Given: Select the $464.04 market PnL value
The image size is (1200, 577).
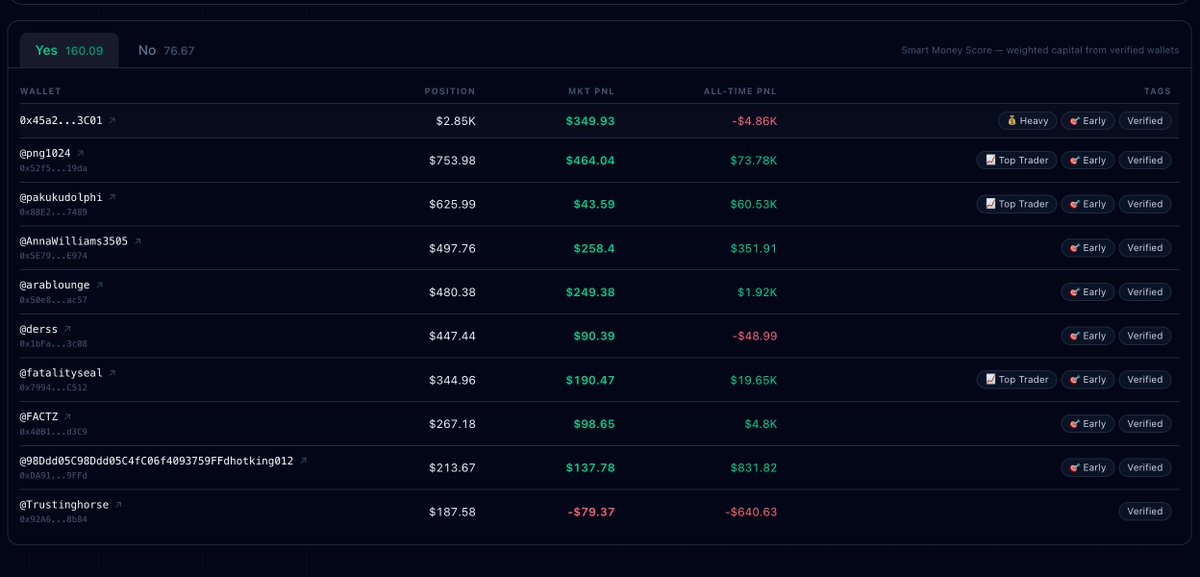Looking at the screenshot, I should coord(590,160).
